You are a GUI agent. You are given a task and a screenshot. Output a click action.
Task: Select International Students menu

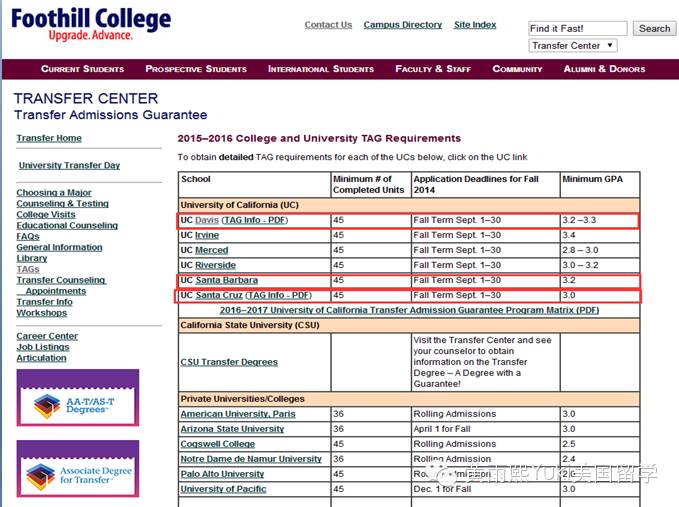click(x=320, y=69)
